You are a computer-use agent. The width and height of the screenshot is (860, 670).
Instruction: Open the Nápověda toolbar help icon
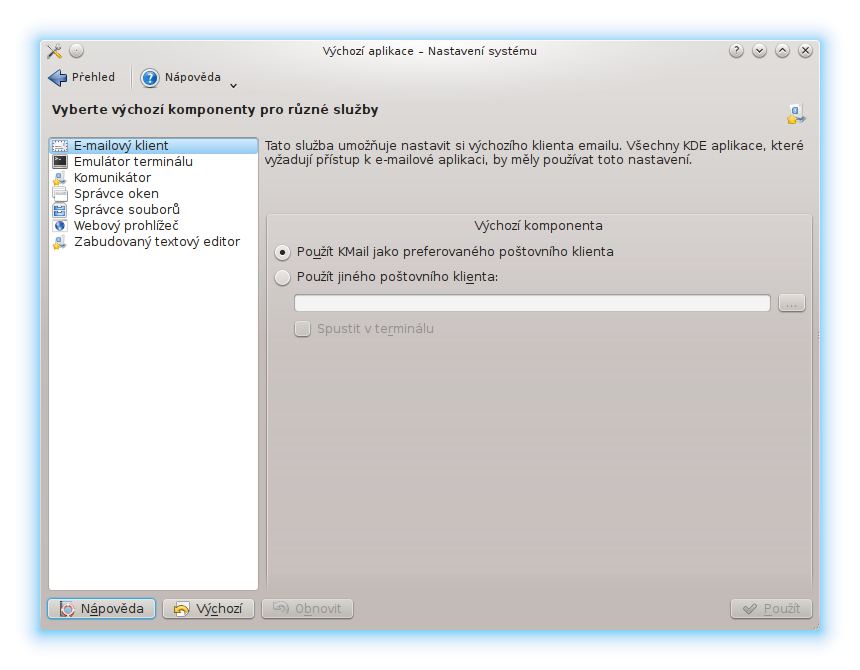pyautogui.click(x=150, y=78)
